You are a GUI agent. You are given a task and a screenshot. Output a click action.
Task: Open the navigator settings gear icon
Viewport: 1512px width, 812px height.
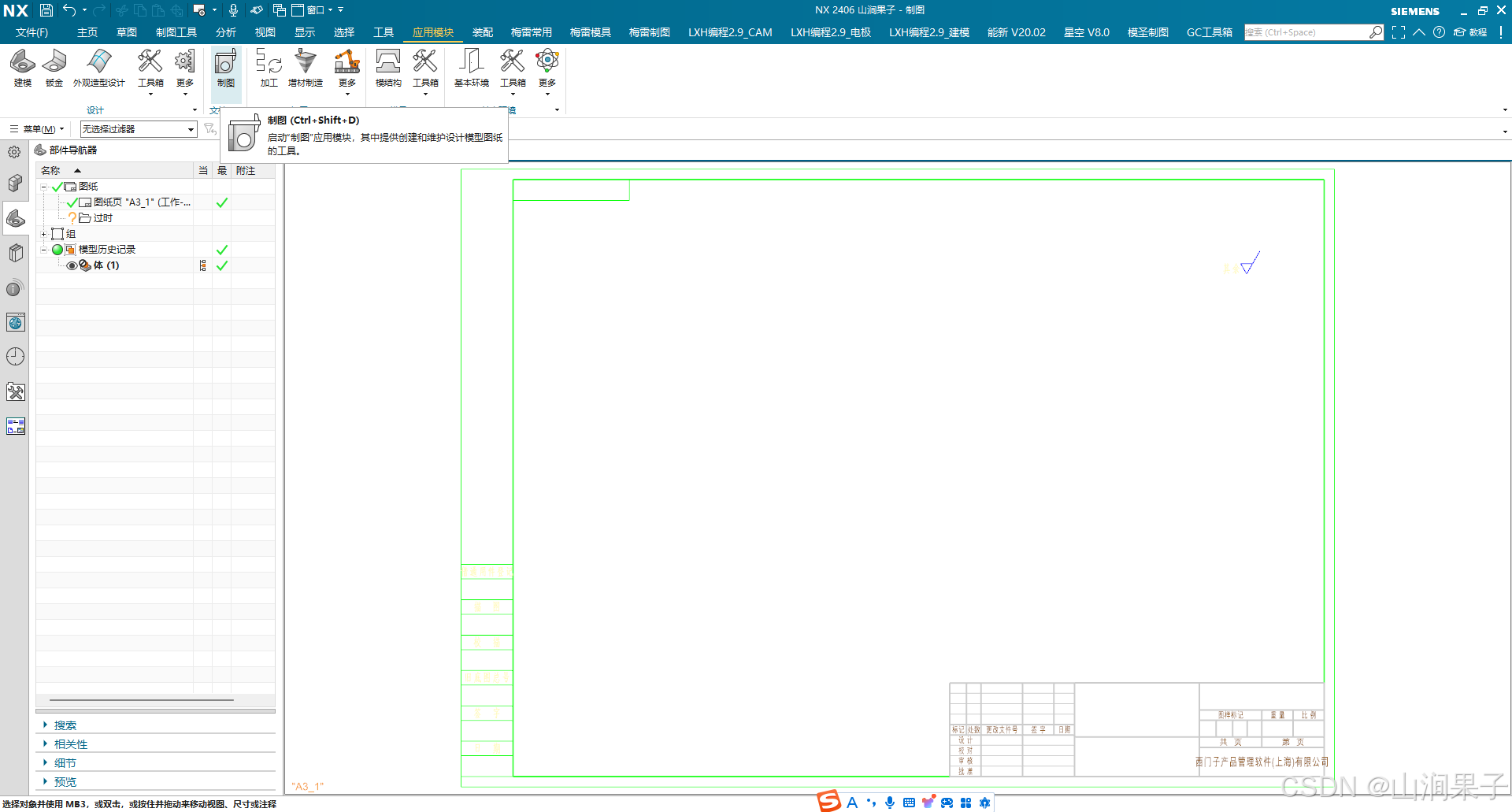point(14,152)
